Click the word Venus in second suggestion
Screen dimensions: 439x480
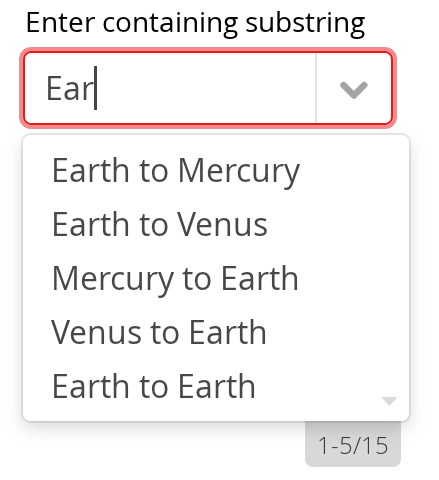(x=222, y=225)
